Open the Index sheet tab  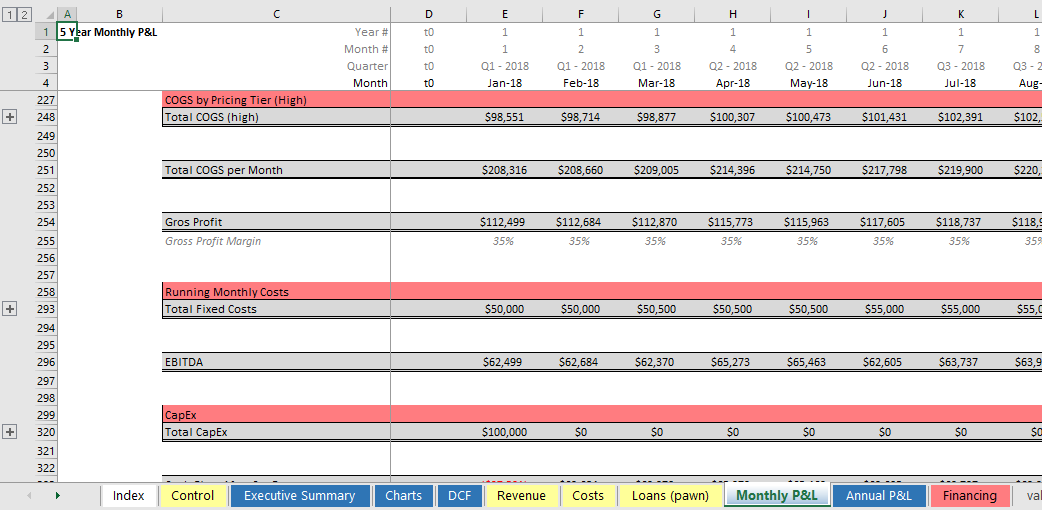(x=128, y=496)
